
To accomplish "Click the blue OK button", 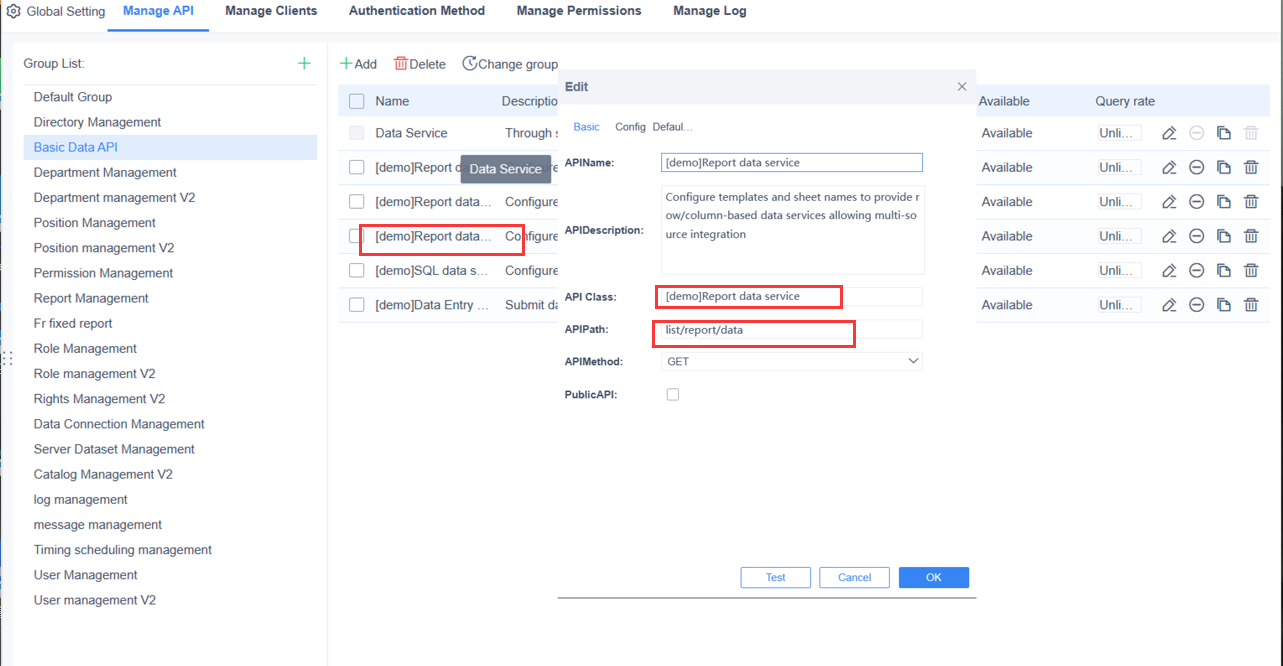I will 933,577.
